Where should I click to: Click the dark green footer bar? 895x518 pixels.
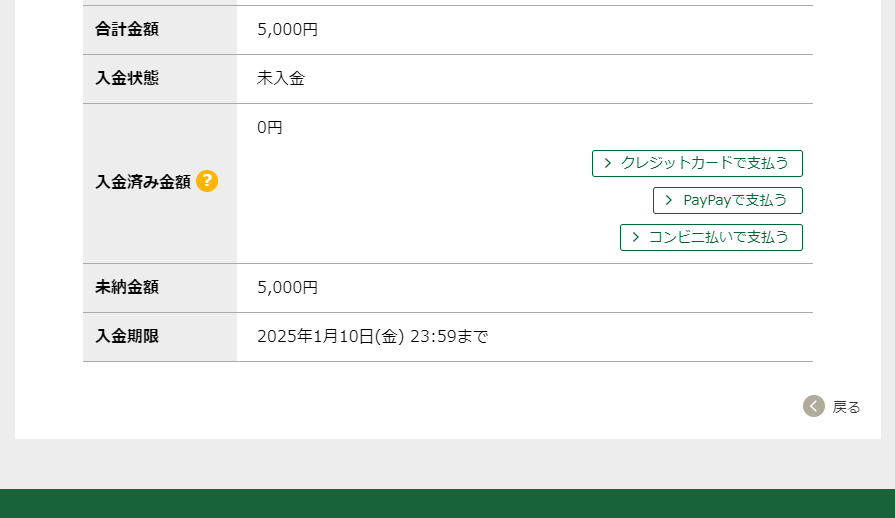pos(447,503)
